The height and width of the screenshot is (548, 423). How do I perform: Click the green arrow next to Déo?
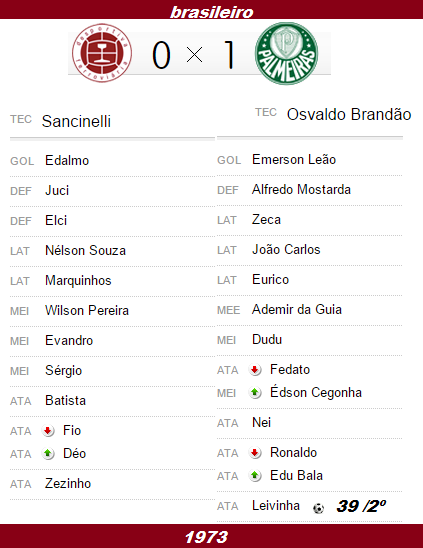tap(48, 454)
